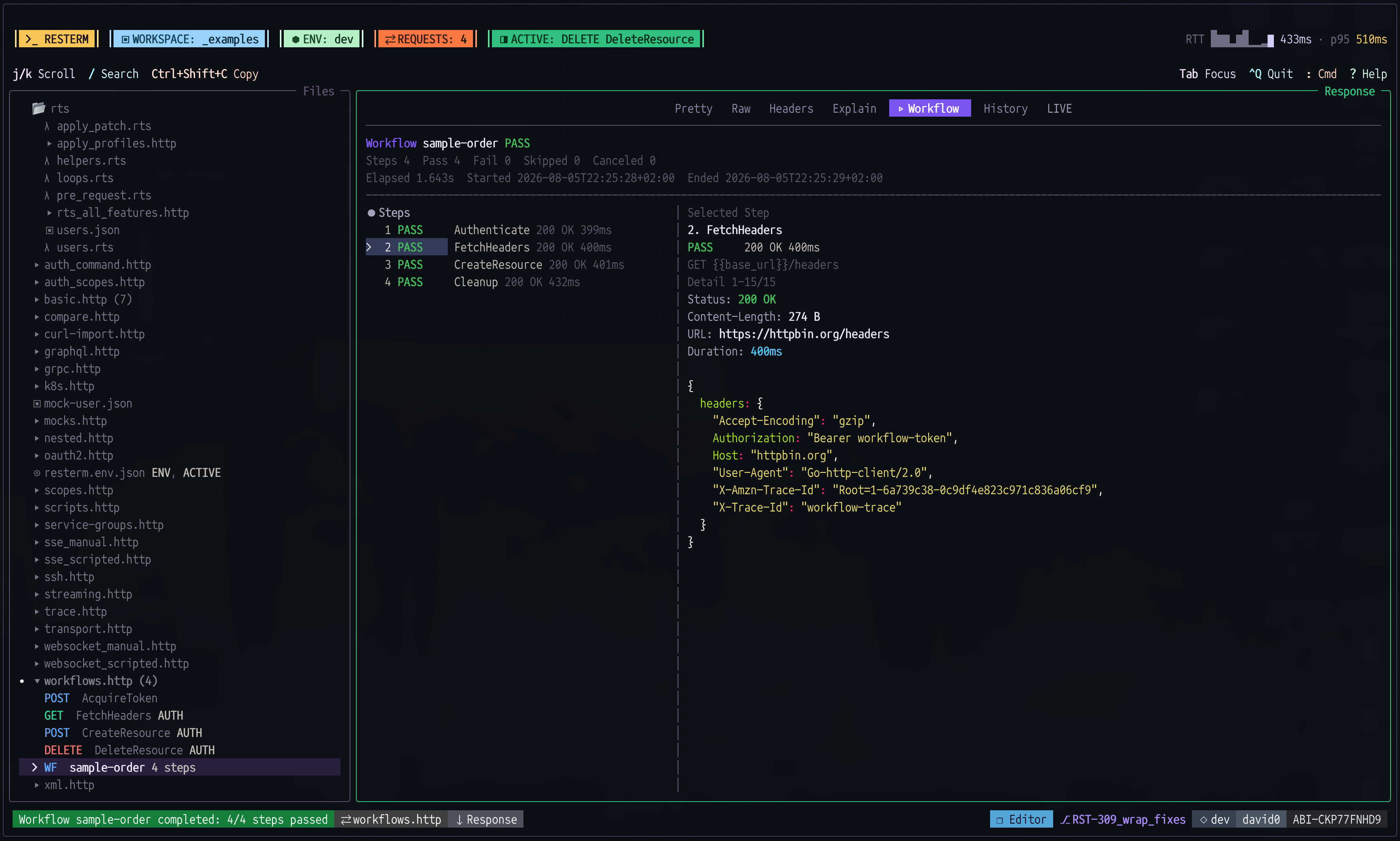Select DELETE DeleteResource AUTH request
1400x841 pixels.
129,750
